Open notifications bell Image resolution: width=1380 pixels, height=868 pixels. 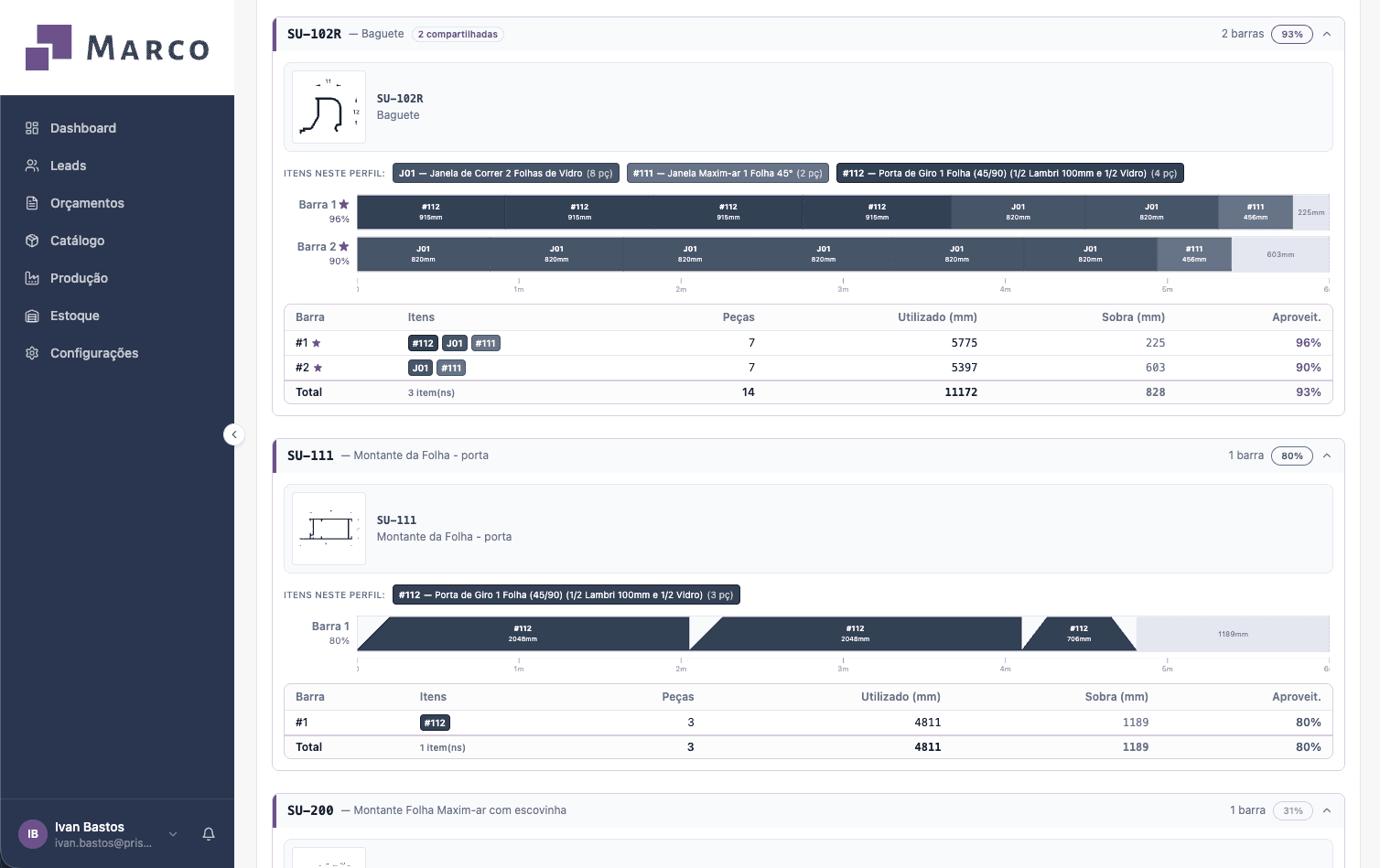pyautogui.click(x=209, y=834)
